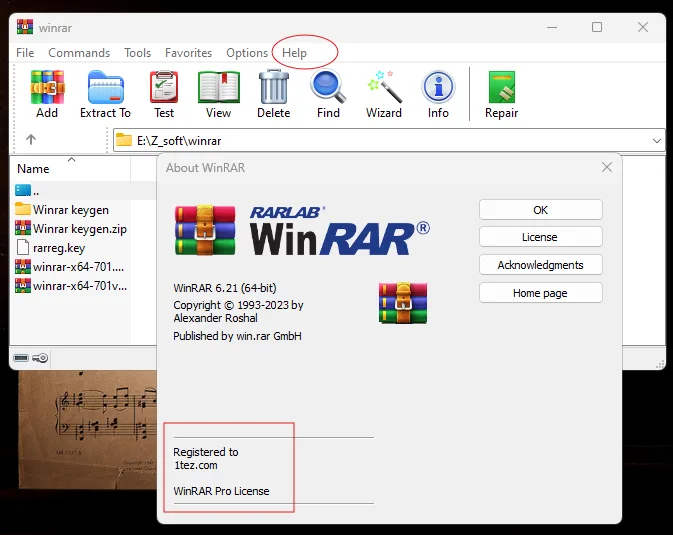The height and width of the screenshot is (535, 673).
Task: Close the winrar main window
Action: (643, 27)
